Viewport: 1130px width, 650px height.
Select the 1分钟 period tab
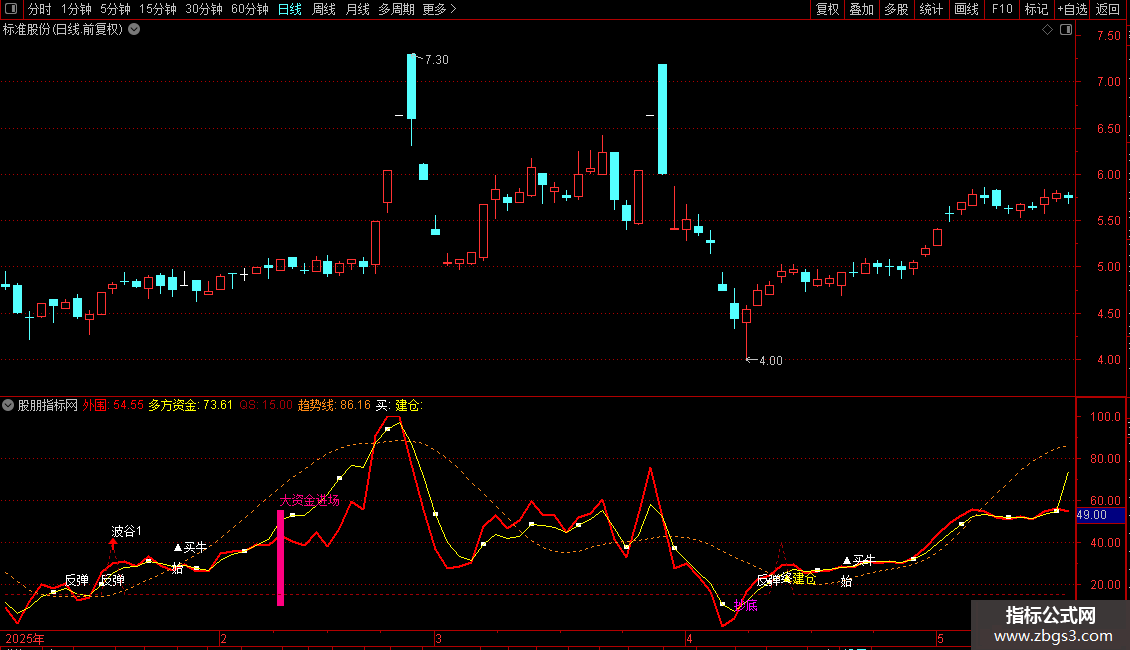point(76,9)
